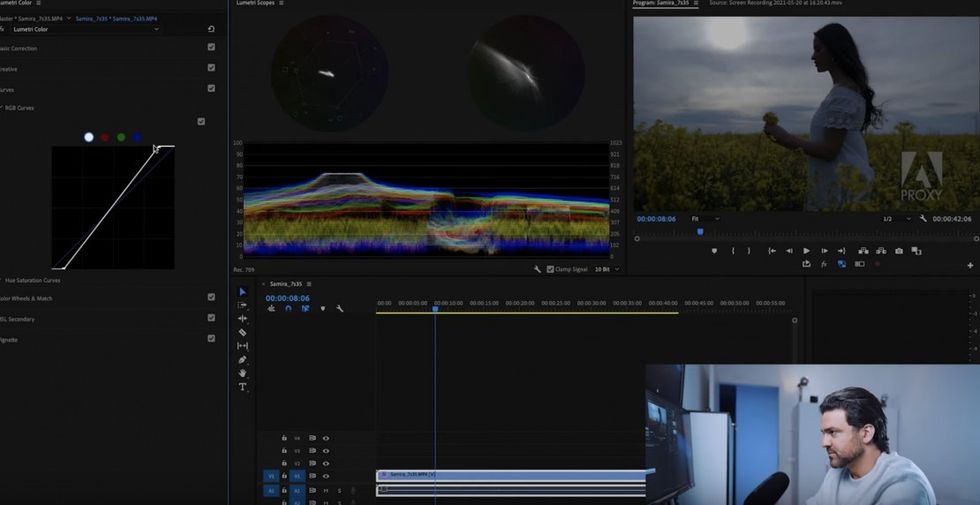
Task: Reset the Lumetri Color effect
Action: [211, 29]
